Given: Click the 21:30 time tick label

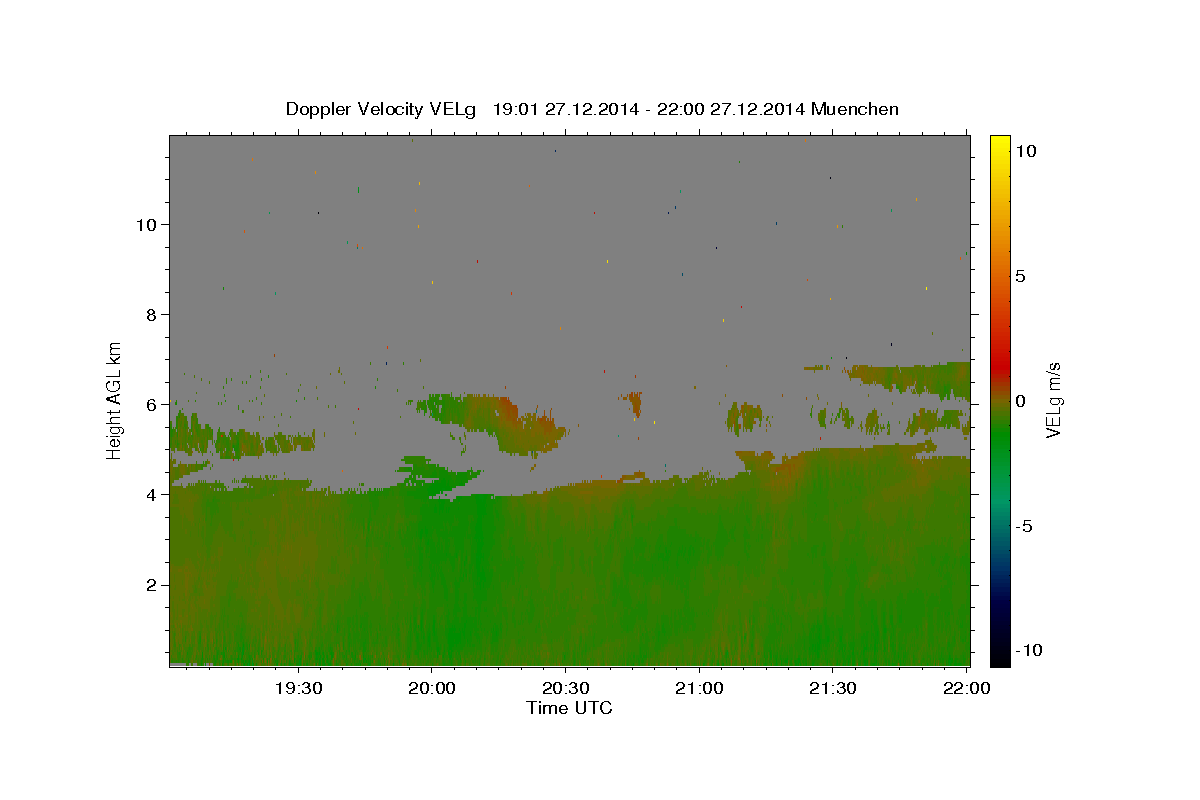Looking at the screenshot, I should (832, 689).
